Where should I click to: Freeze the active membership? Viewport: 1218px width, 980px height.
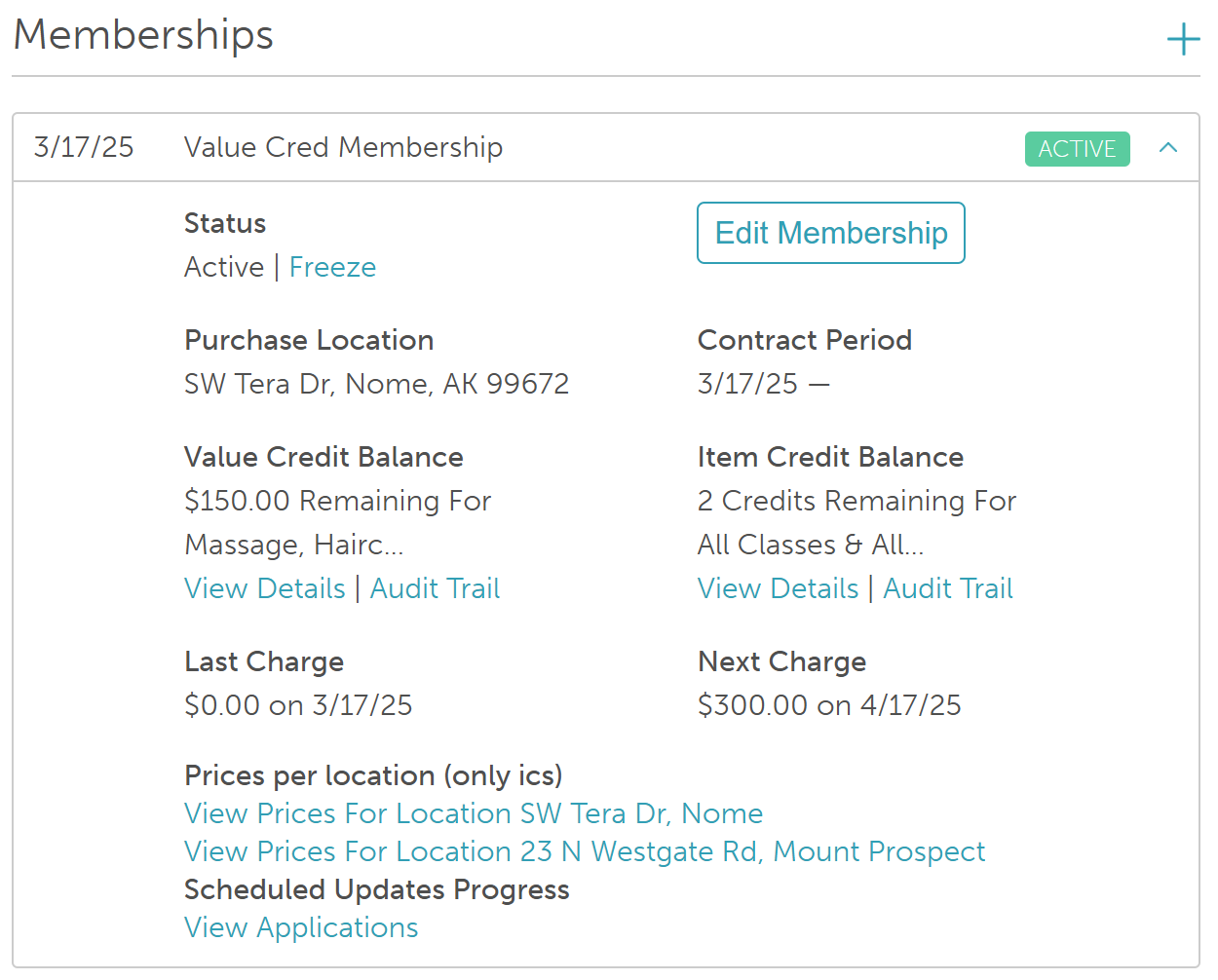click(x=332, y=267)
